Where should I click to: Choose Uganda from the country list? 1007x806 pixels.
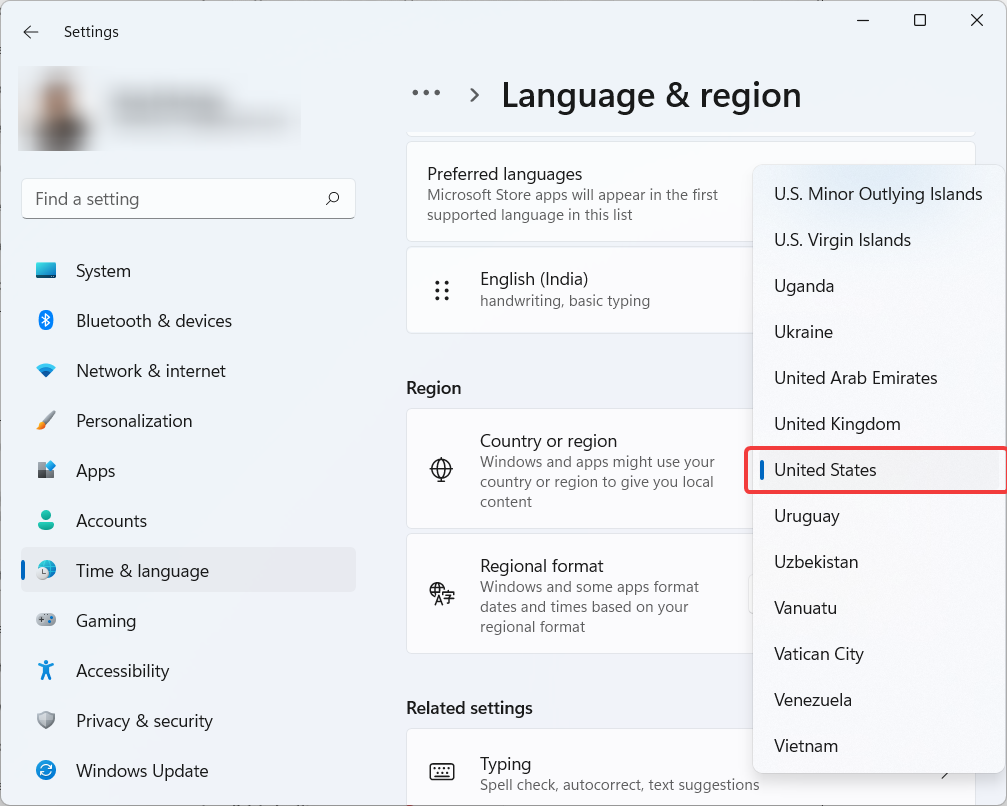878,286
